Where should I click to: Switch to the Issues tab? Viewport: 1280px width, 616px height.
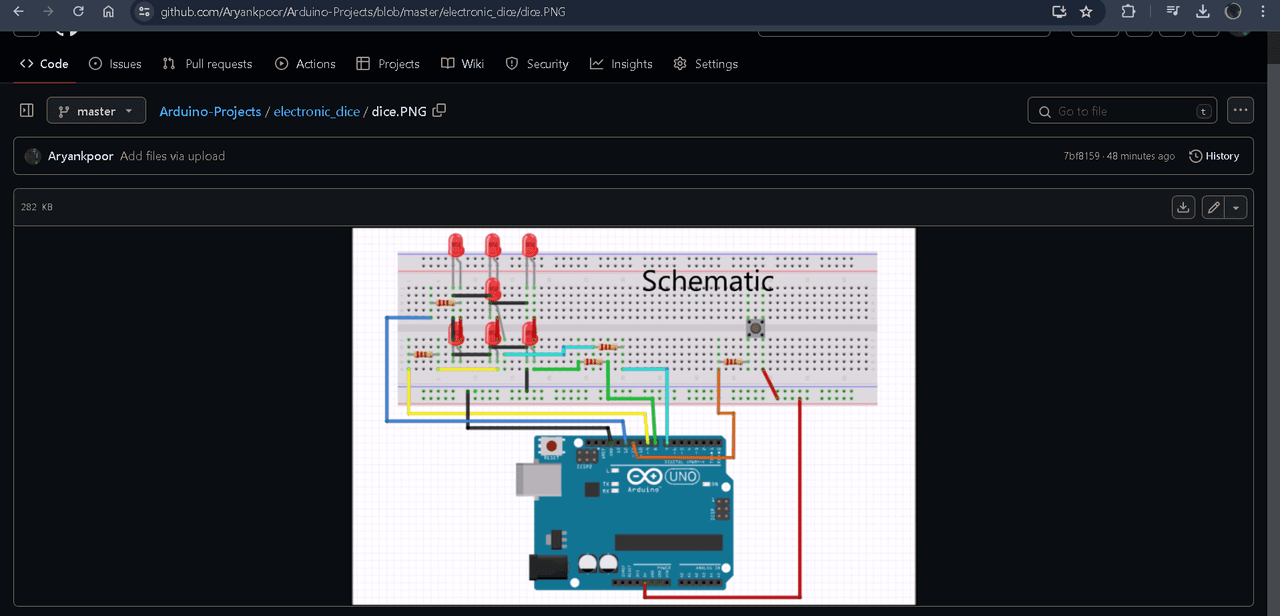[115, 64]
